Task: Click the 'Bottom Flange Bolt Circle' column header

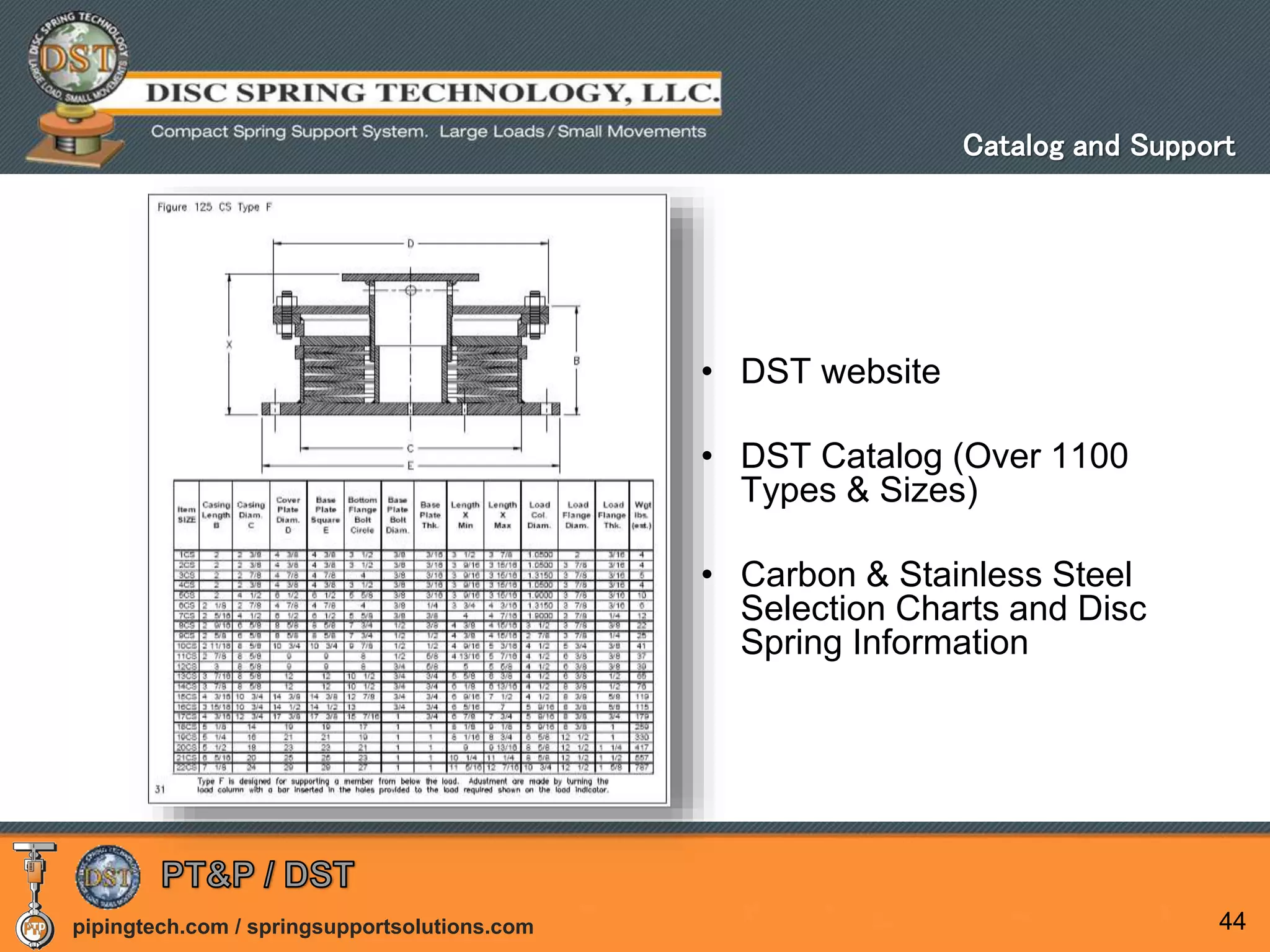Action: (362, 515)
